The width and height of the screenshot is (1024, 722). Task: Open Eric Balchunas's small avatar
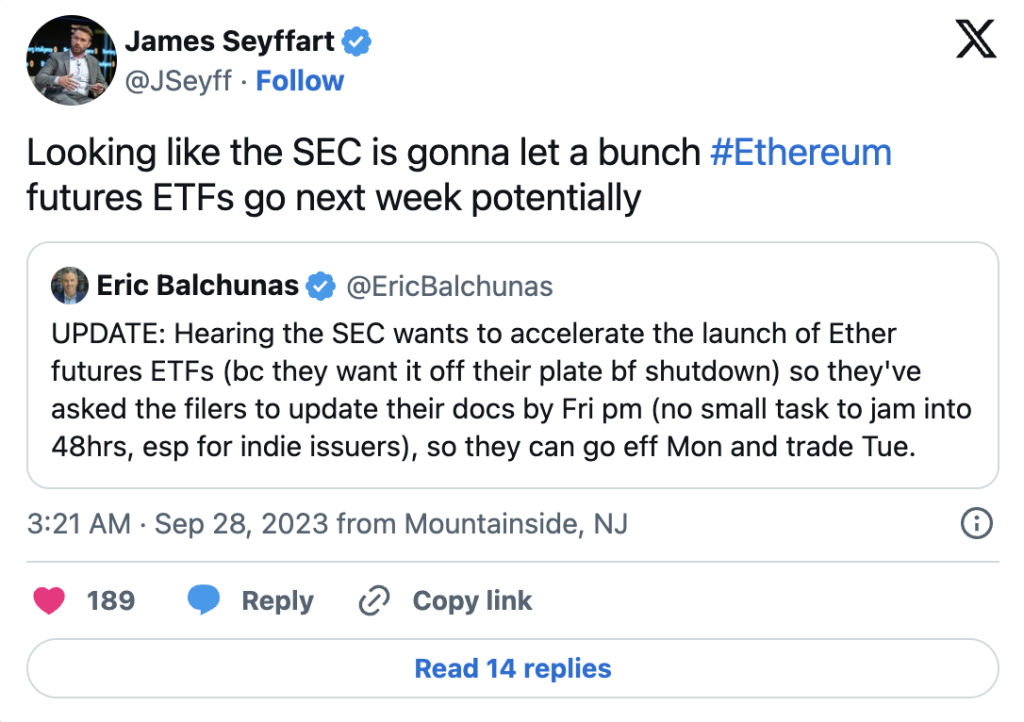tap(69, 287)
